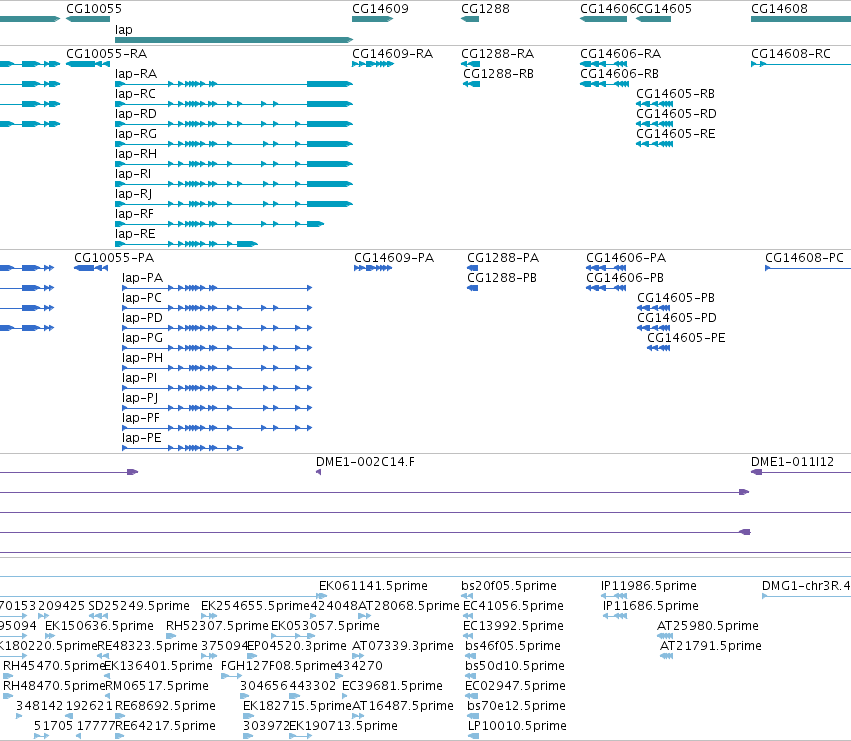
Task: Select the CG10055 gene label
Action: 94,9
